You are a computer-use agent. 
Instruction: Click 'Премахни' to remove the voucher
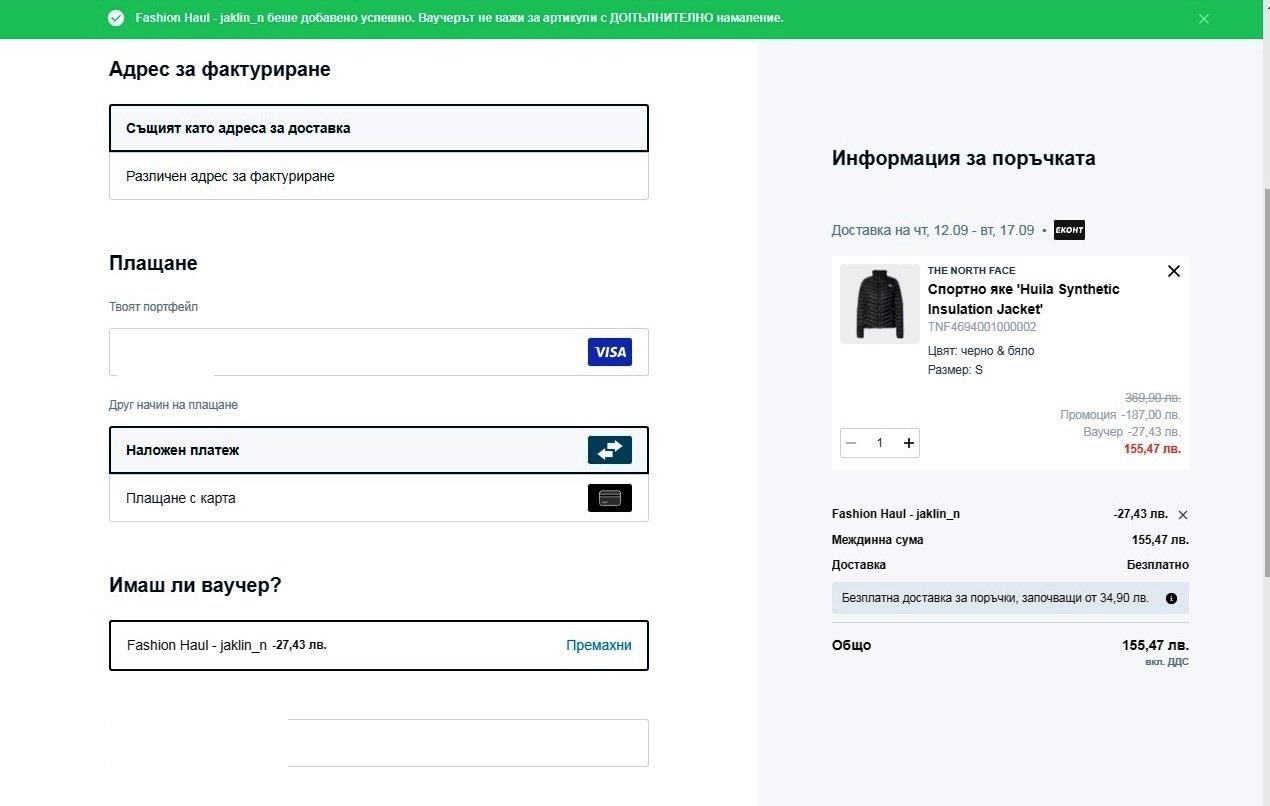(598, 646)
